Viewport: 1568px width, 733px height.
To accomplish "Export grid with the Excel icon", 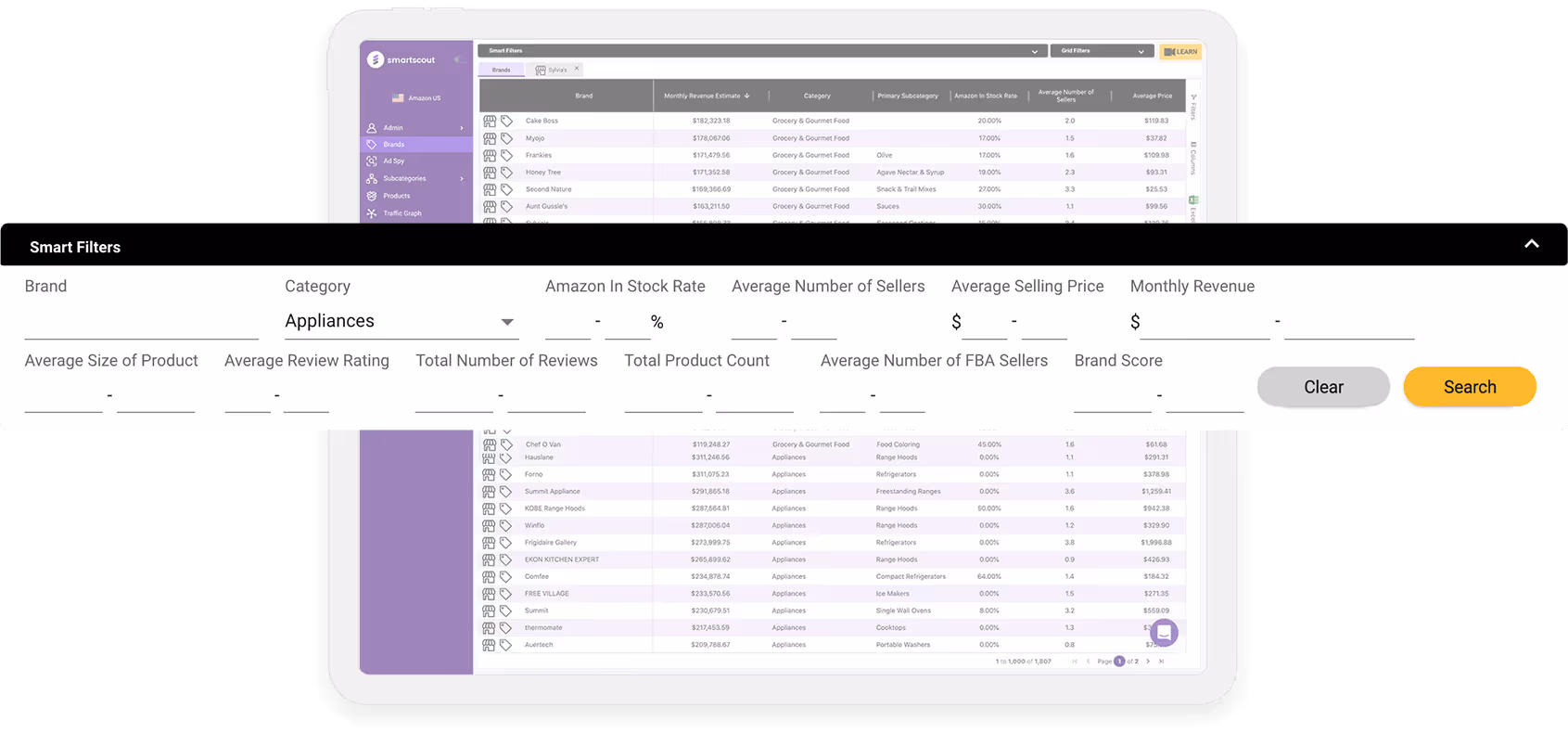I will tap(1193, 200).
